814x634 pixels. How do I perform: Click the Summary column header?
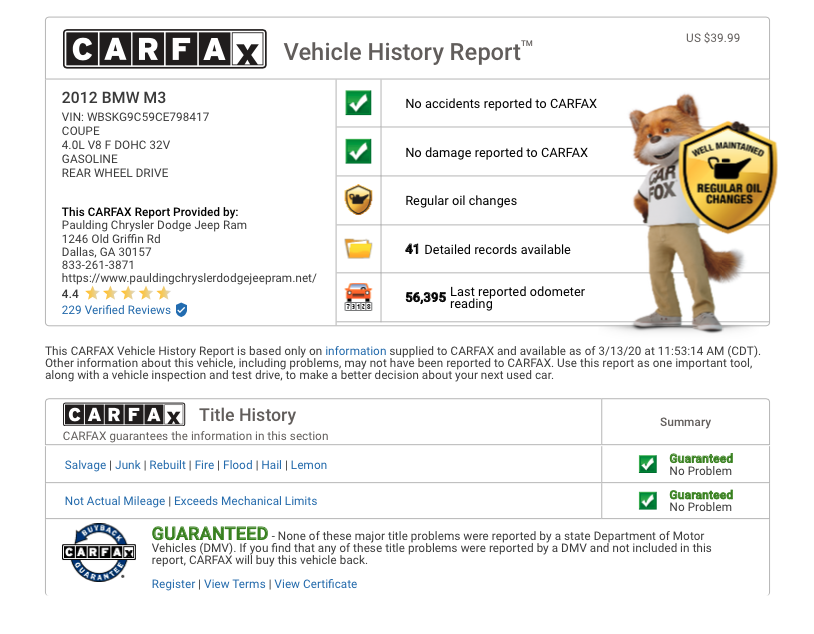coord(685,422)
